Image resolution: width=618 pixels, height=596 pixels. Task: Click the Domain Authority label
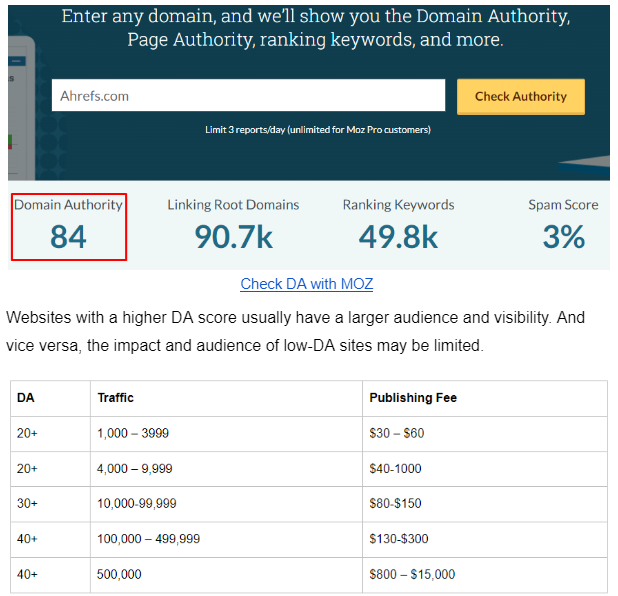click(69, 205)
